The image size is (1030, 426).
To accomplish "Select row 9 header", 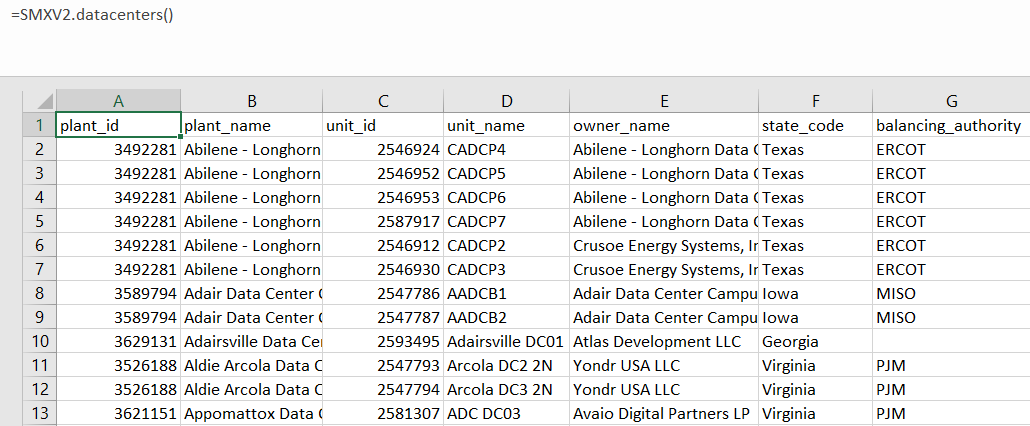I will pos(39,317).
